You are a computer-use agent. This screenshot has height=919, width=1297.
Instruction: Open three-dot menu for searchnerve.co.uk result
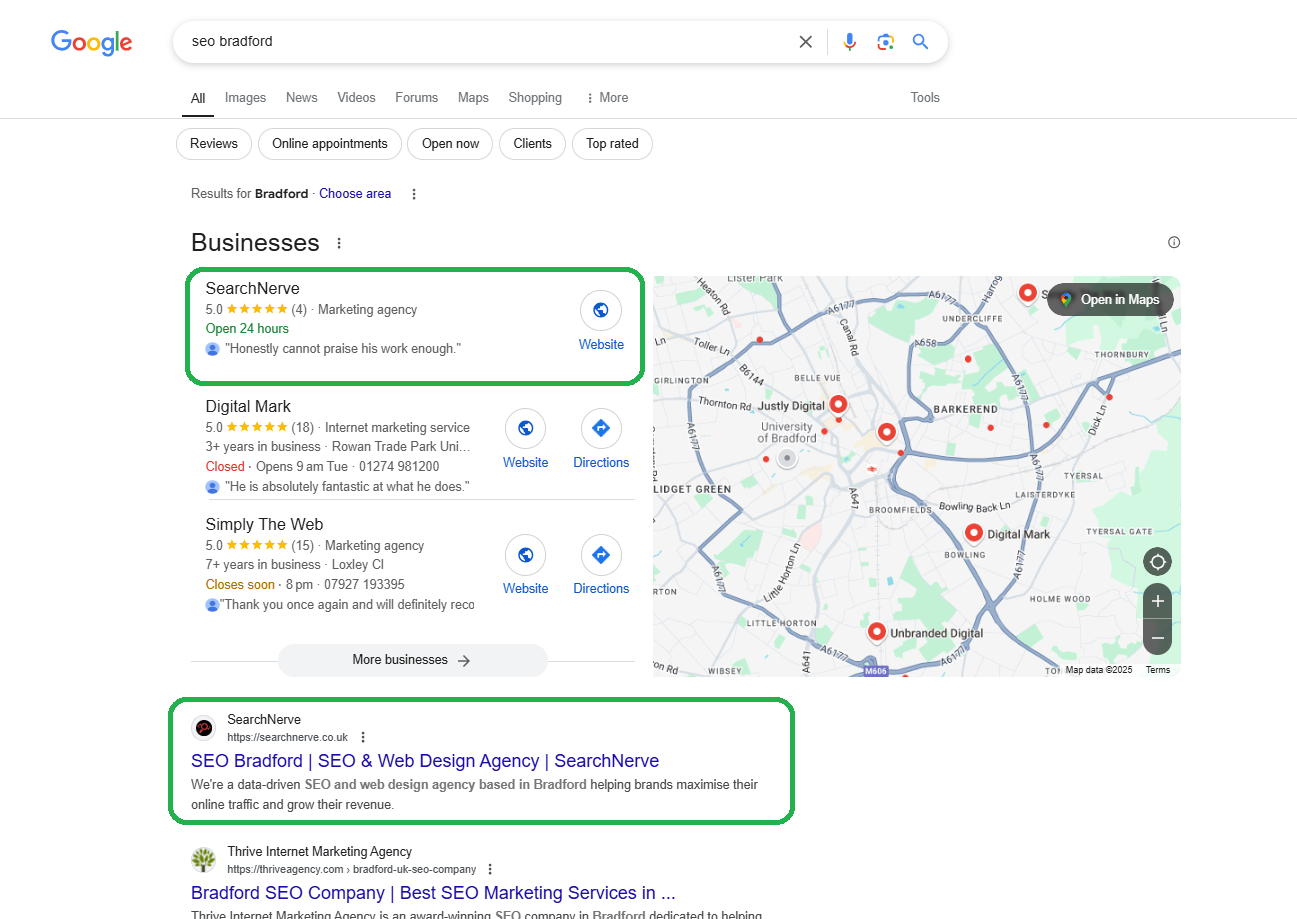tap(363, 737)
